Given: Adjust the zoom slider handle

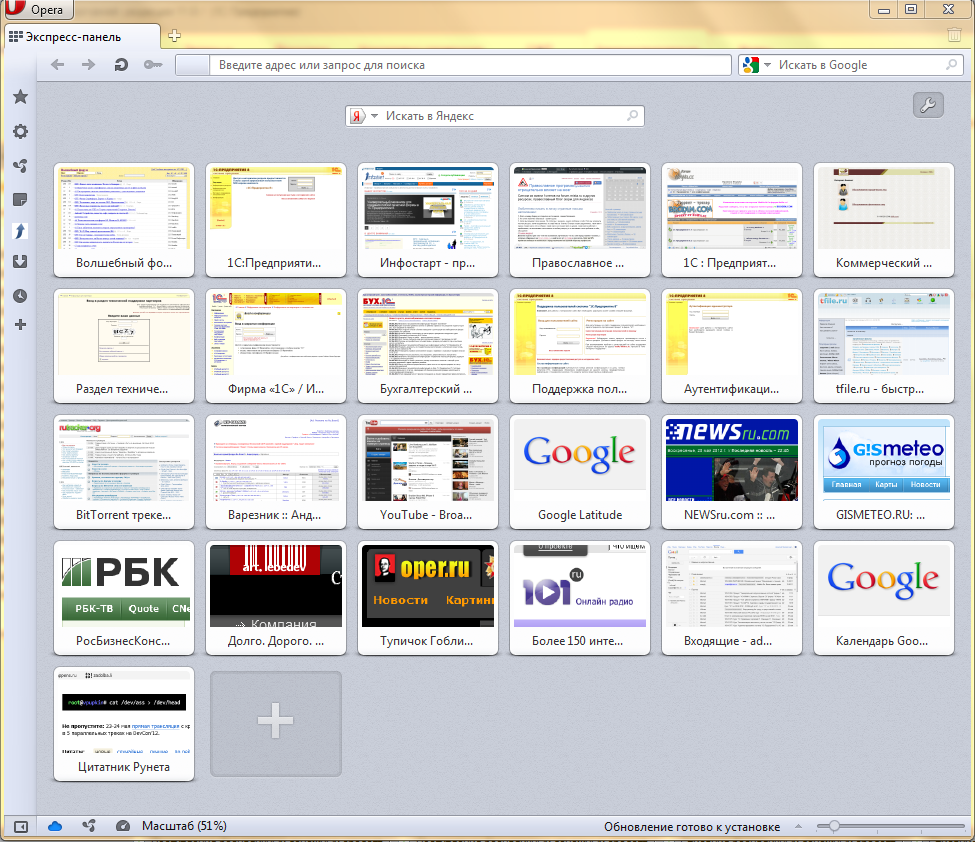Looking at the screenshot, I should point(834,826).
